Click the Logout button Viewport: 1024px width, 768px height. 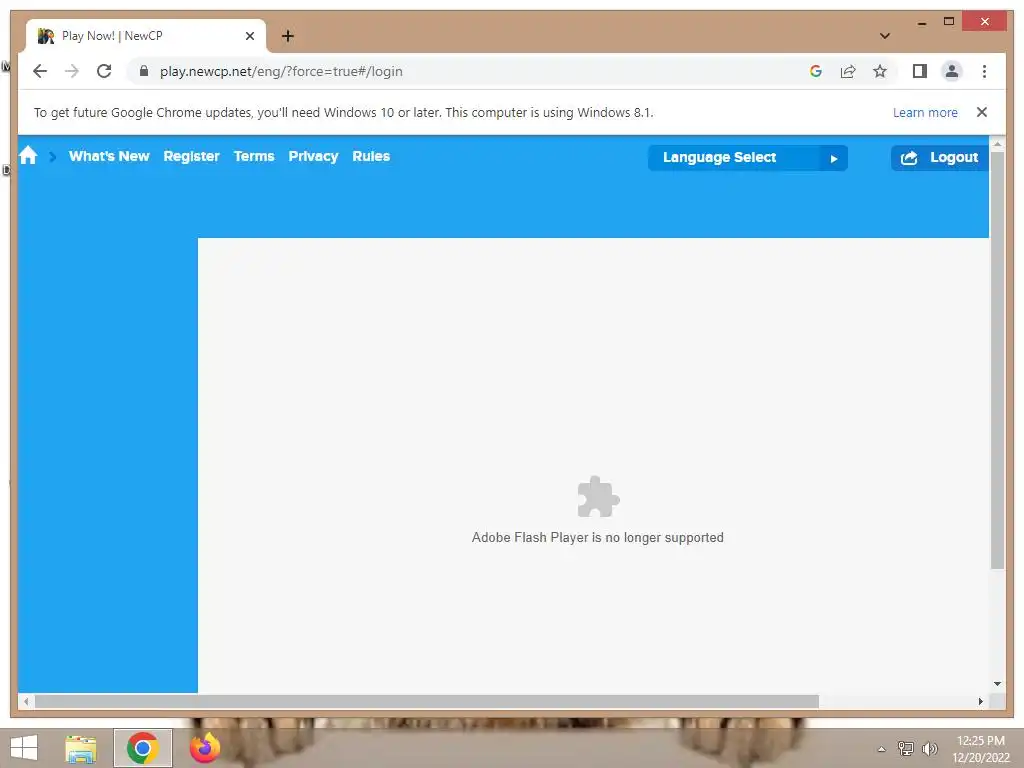coord(939,158)
